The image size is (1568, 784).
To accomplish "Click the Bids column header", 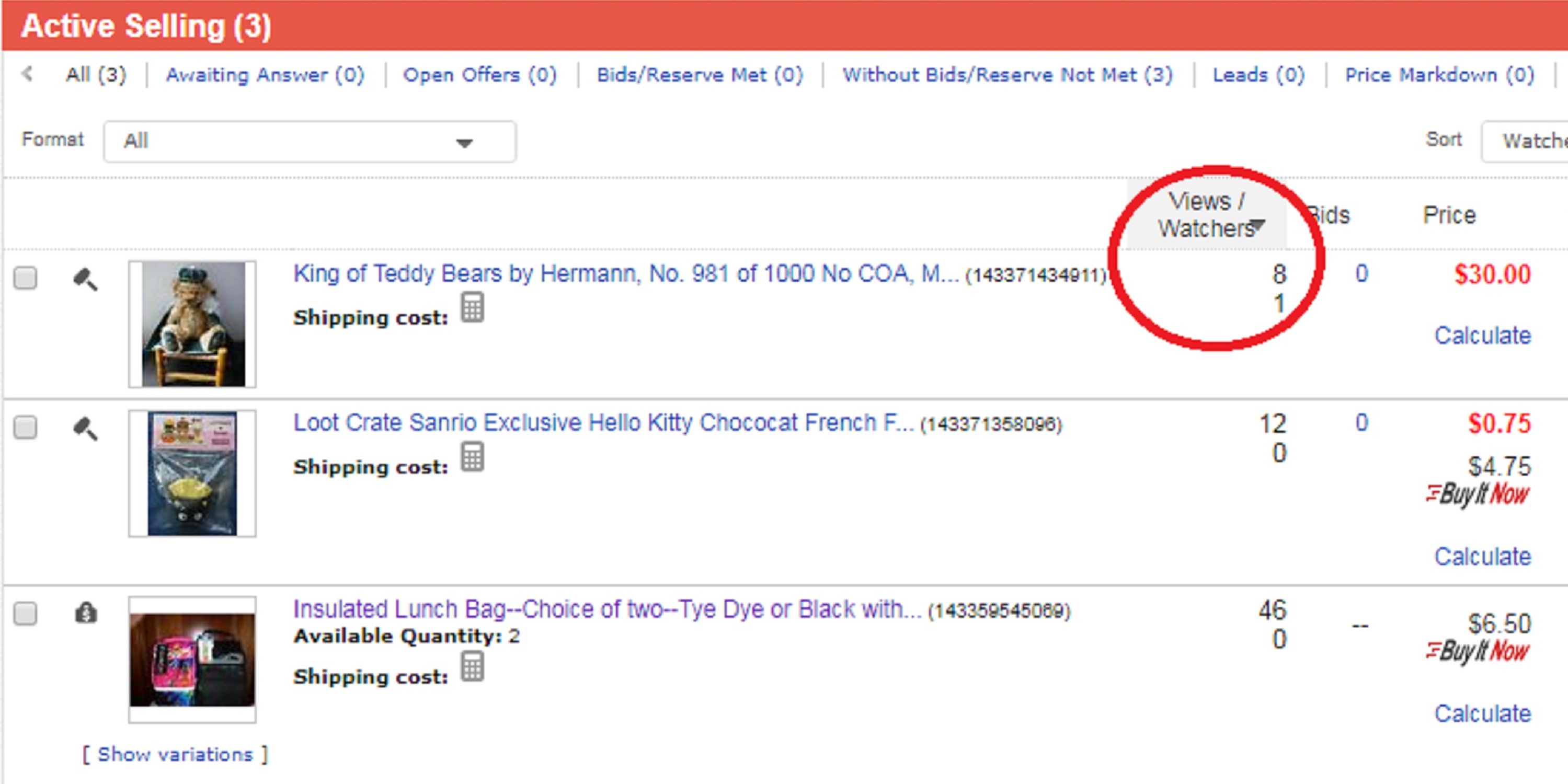I will tap(1329, 215).
